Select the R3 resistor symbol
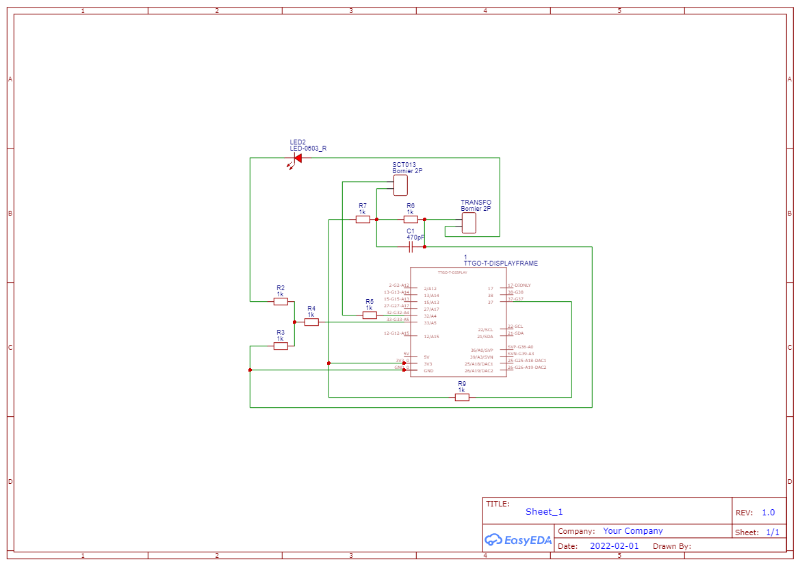800x566 pixels. pos(281,346)
